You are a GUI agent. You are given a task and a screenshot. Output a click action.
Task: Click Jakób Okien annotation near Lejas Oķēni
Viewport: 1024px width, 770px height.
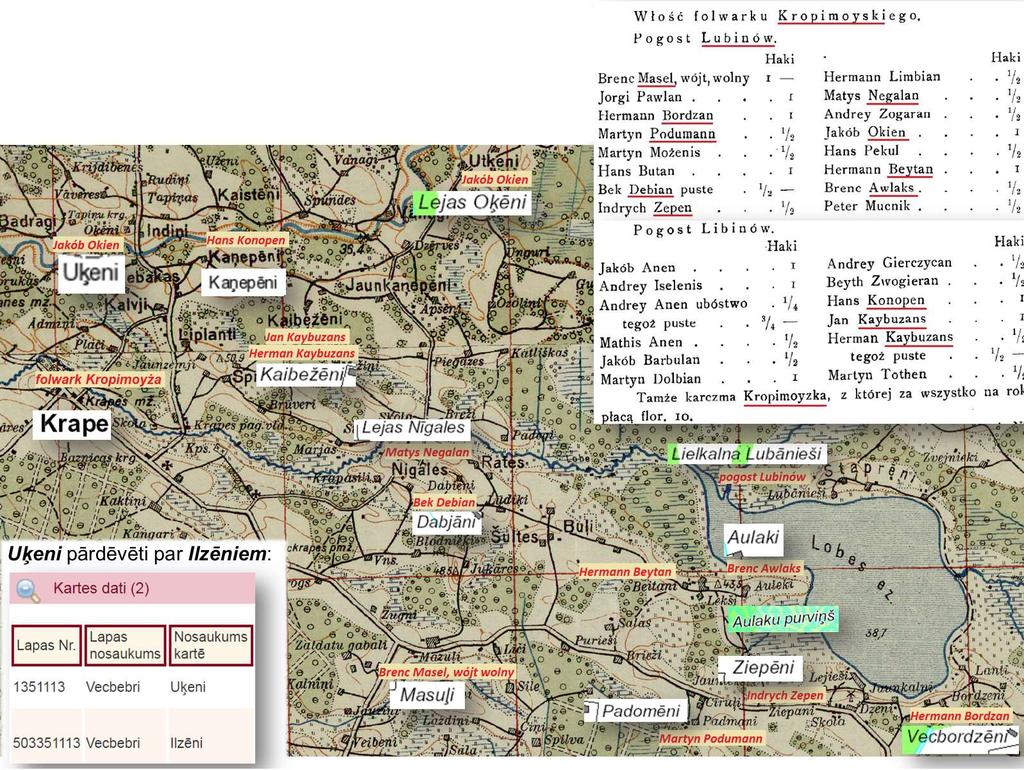pos(494,180)
